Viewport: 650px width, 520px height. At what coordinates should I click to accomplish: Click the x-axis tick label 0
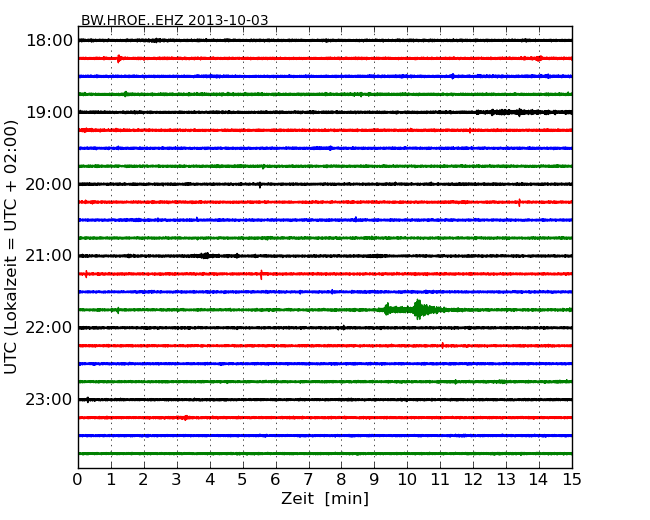click(78, 480)
